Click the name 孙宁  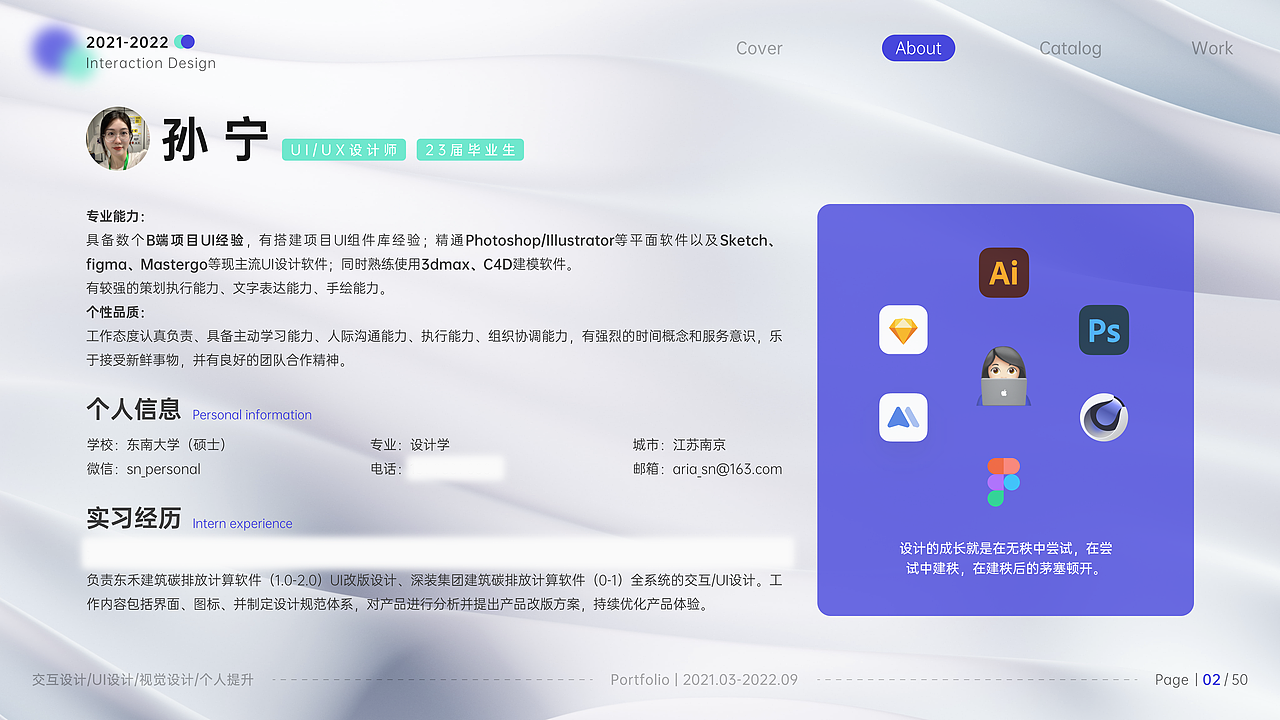pos(216,140)
